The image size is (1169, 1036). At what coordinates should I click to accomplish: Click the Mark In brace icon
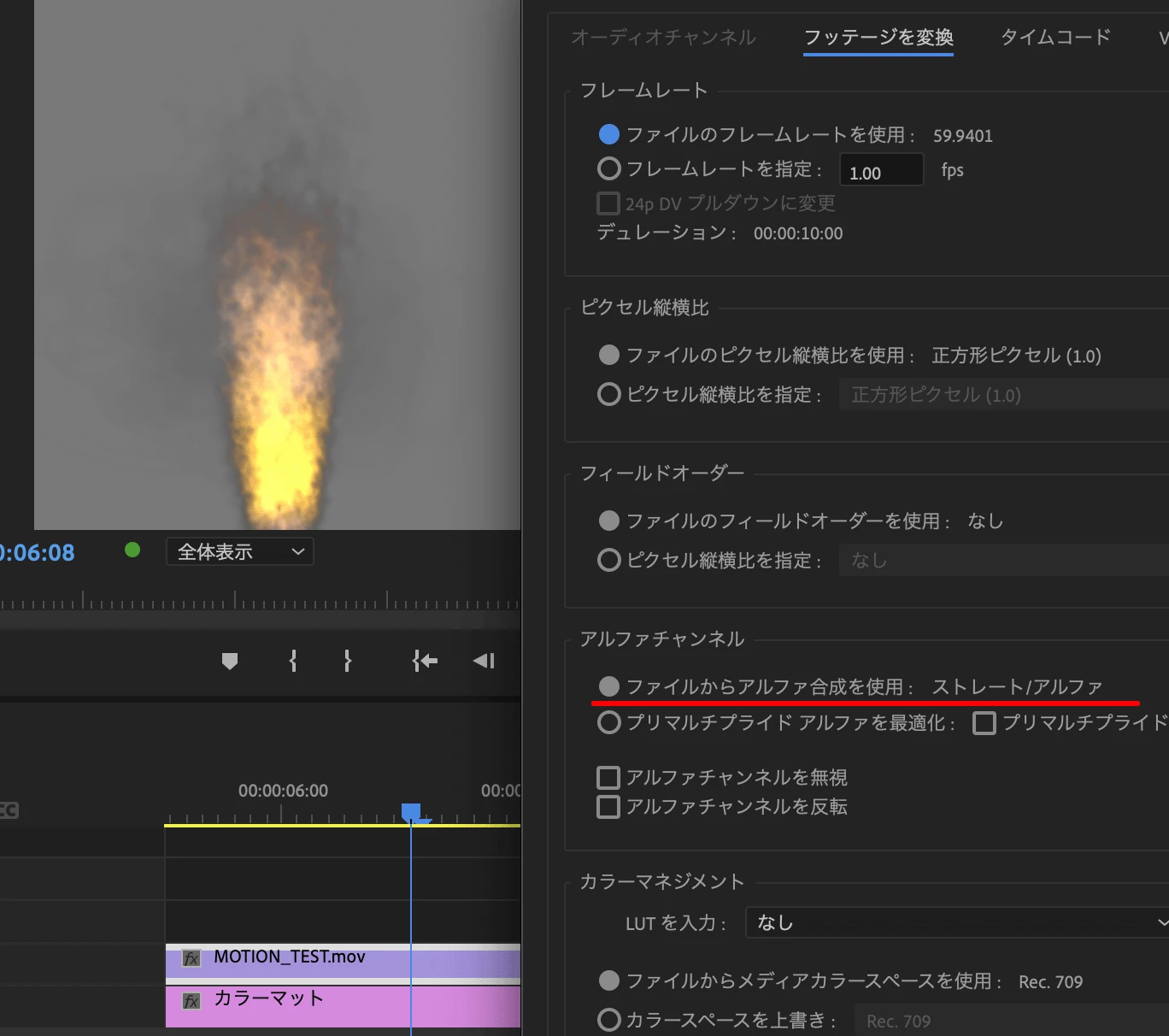point(293,661)
